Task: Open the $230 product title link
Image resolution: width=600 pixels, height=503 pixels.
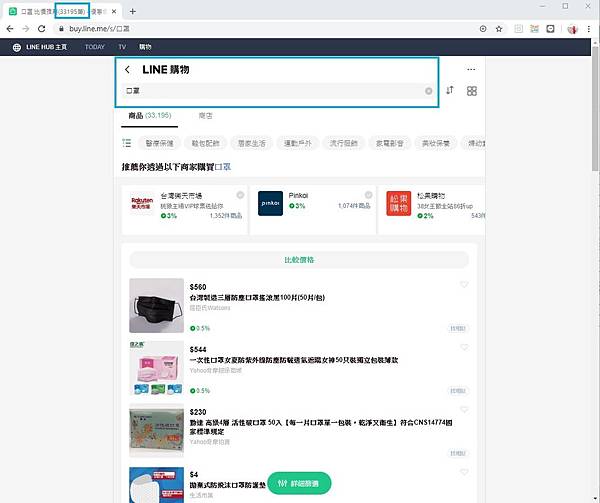Action: 321,427
